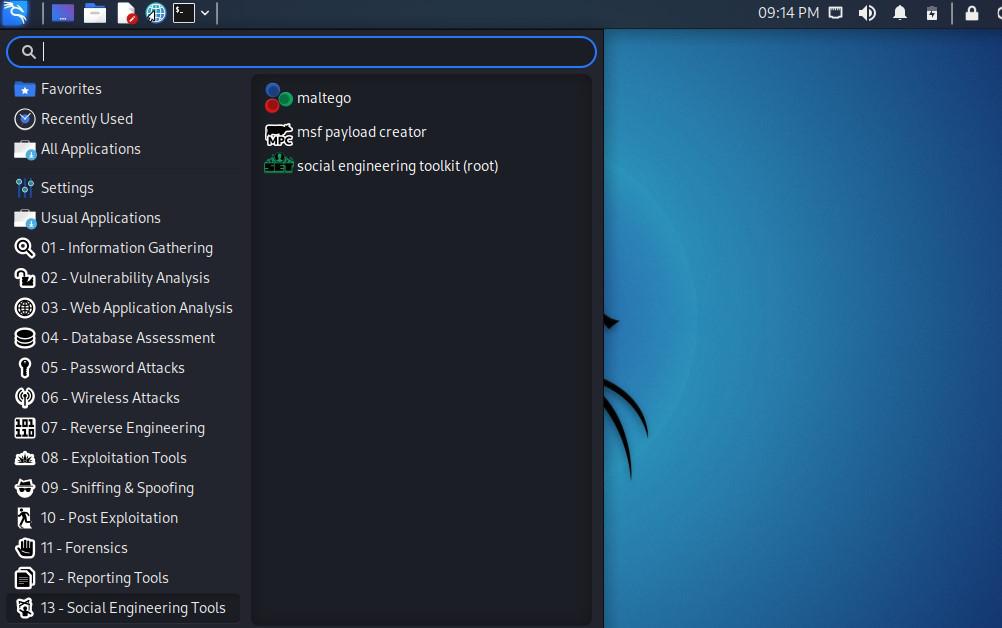Click the 04 - Database Assessment icon
This screenshot has height=628, width=1002.
click(24, 338)
